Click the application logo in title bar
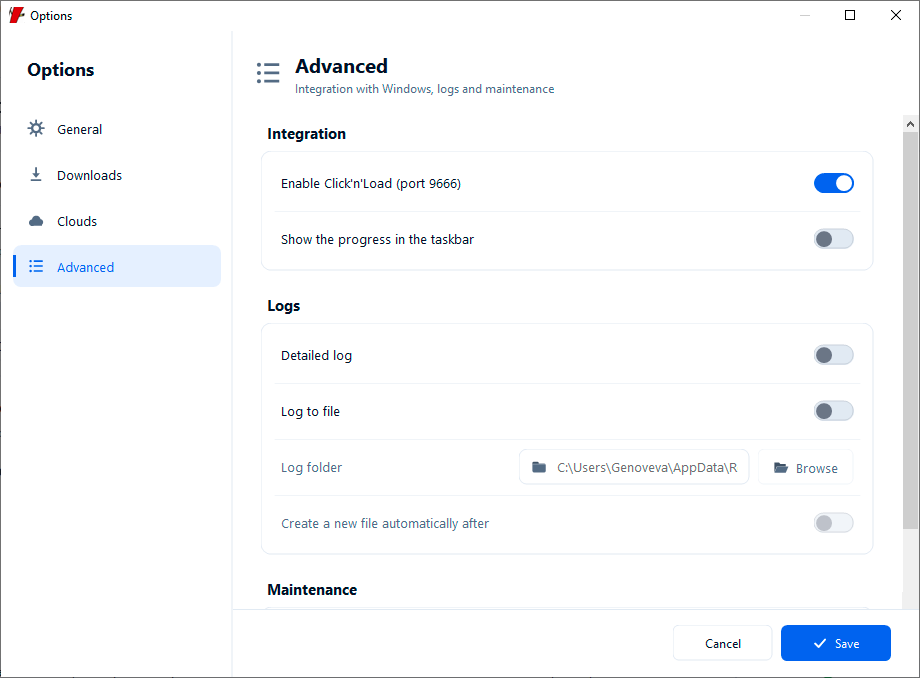 (x=16, y=15)
